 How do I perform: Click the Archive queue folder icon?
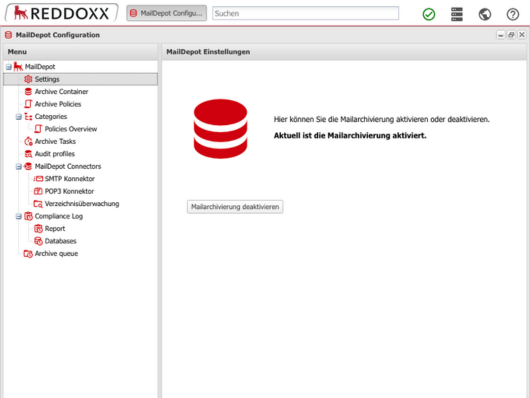pos(28,254)
